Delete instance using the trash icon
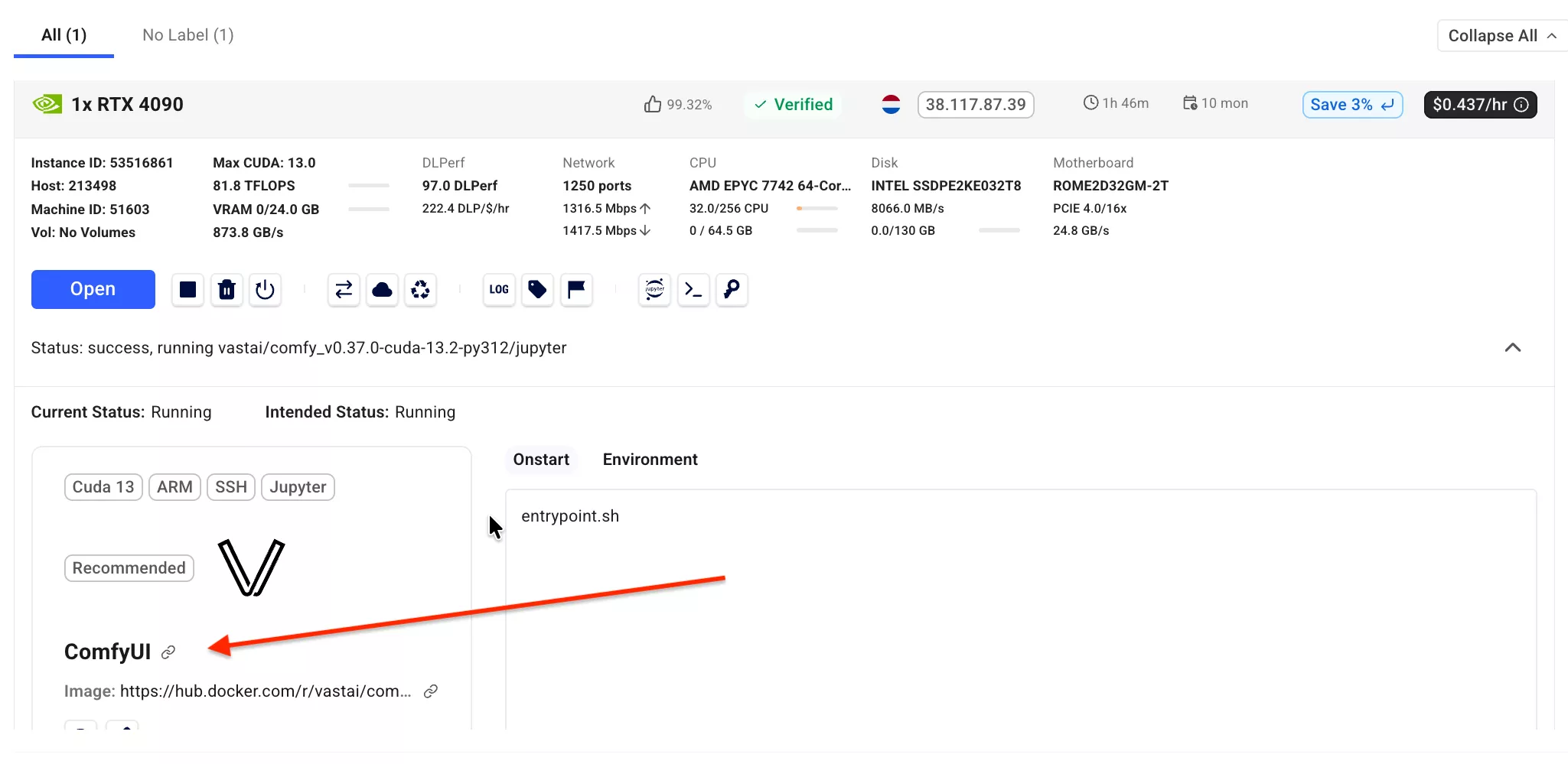Screen dimensions: 1568x764 227,290
